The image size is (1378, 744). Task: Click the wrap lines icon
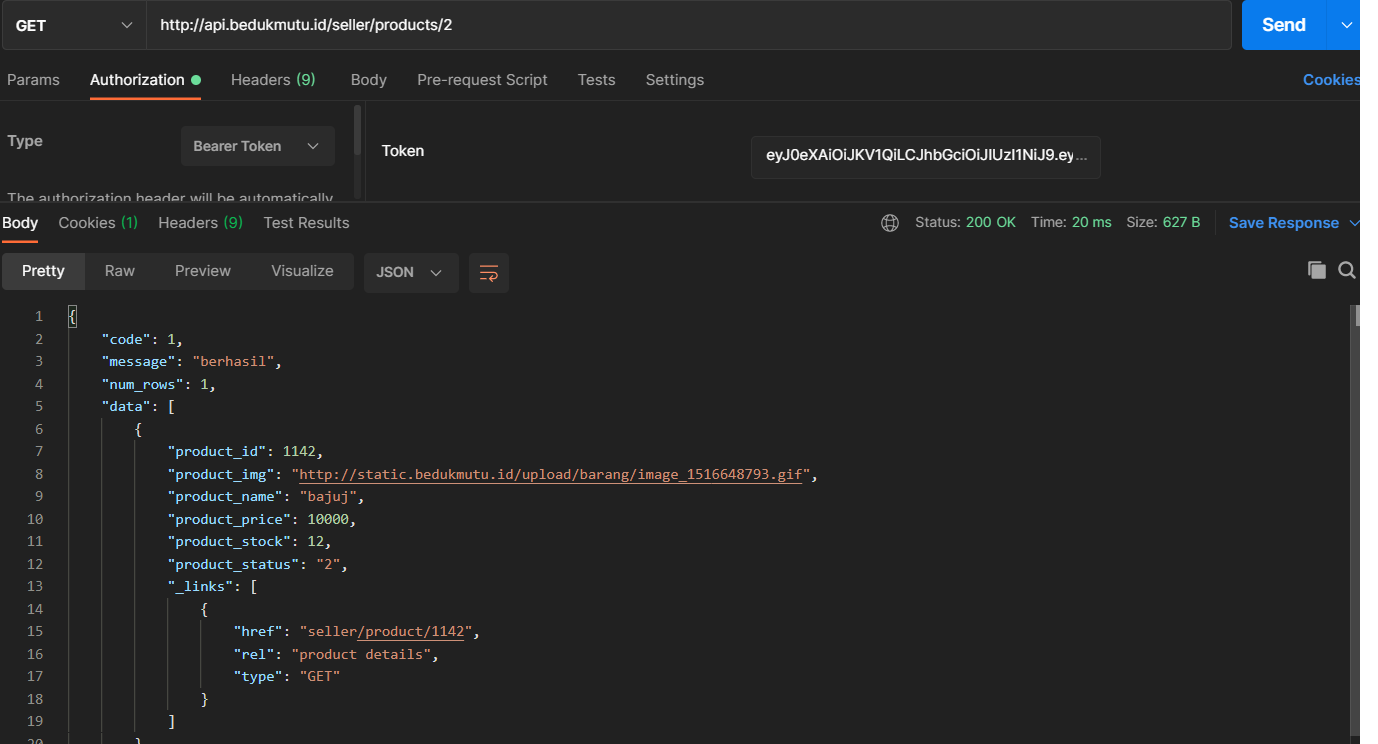(x=489, y=273)
